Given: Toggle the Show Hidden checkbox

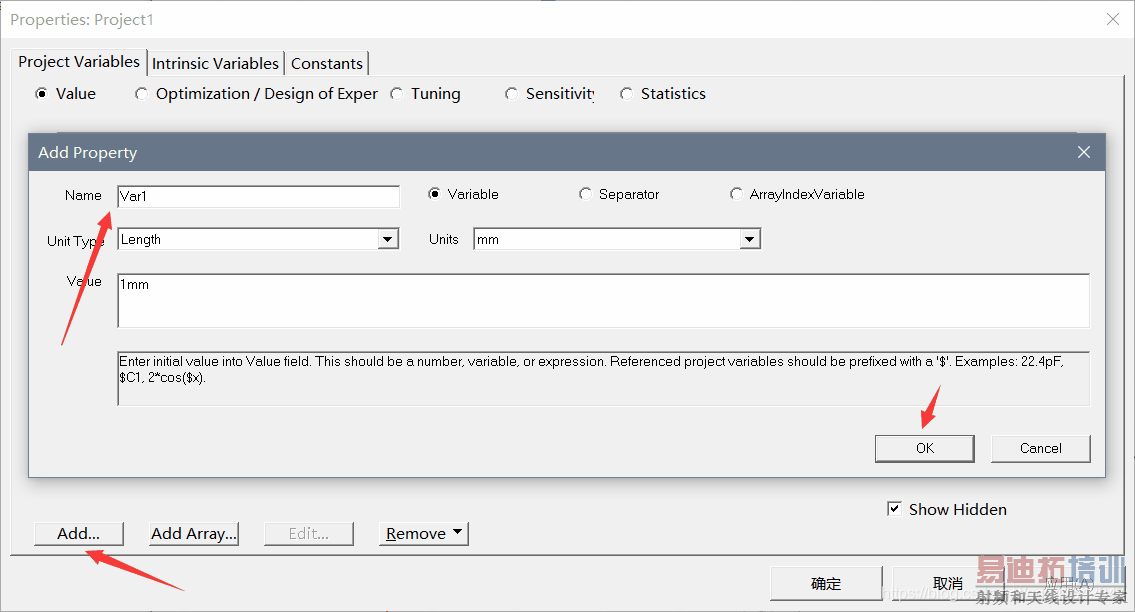Looking at the screenshot, I should click(x=894, y=509).
